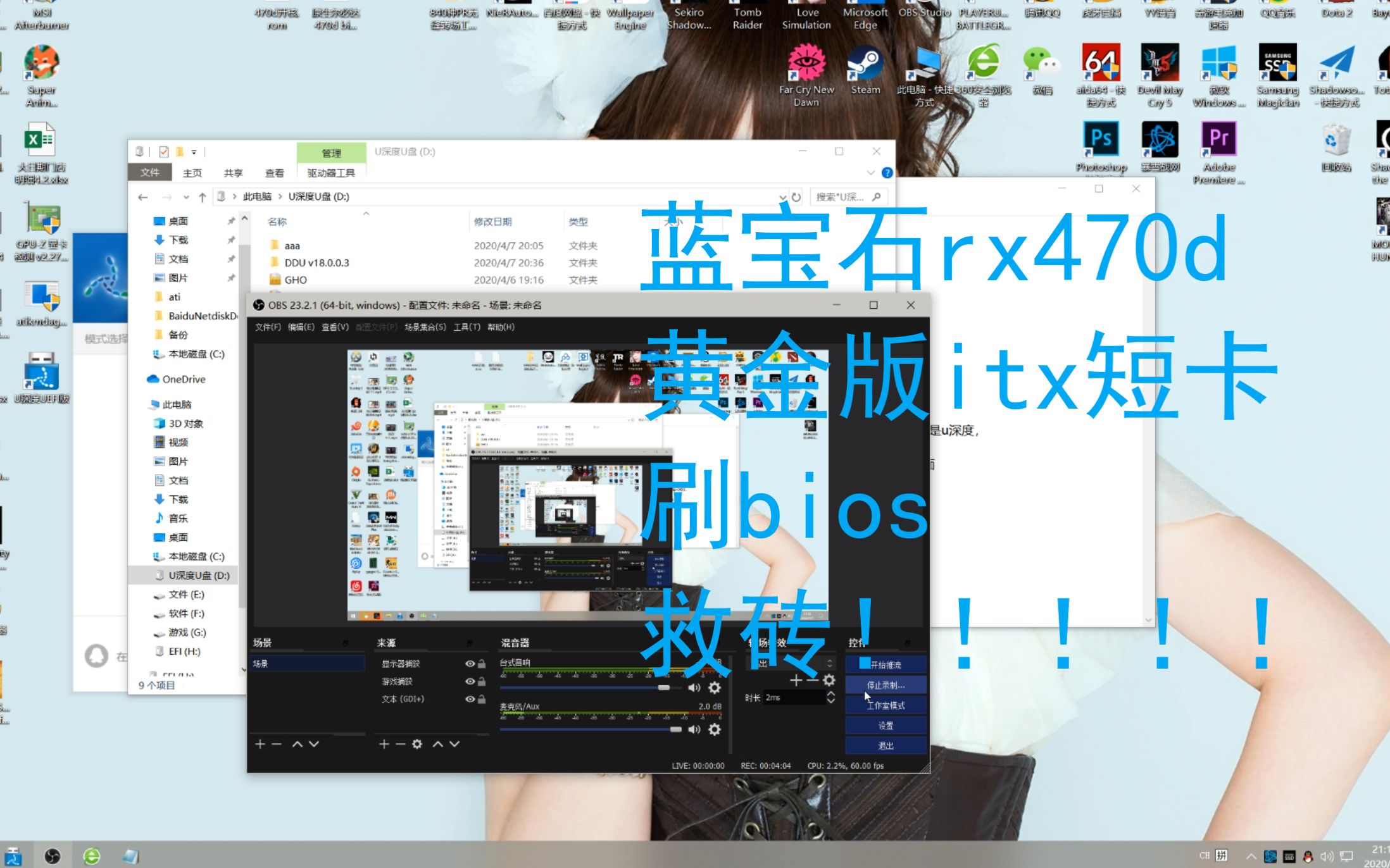Open 编辑(E) menu in OBS
1390x868 pixels.
[301, 327]
